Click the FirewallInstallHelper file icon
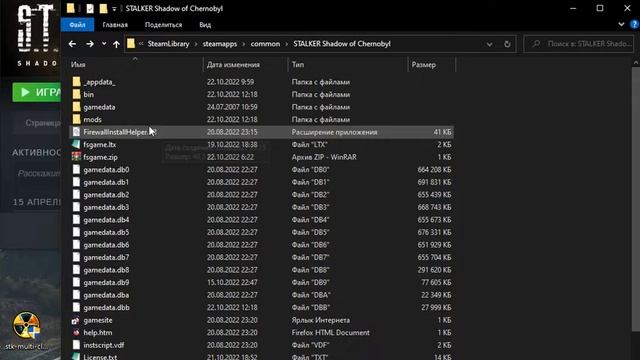 point(76,132)
